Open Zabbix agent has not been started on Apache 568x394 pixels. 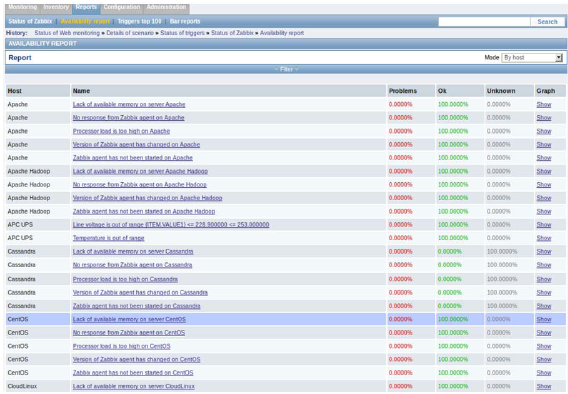coord(133,158)
